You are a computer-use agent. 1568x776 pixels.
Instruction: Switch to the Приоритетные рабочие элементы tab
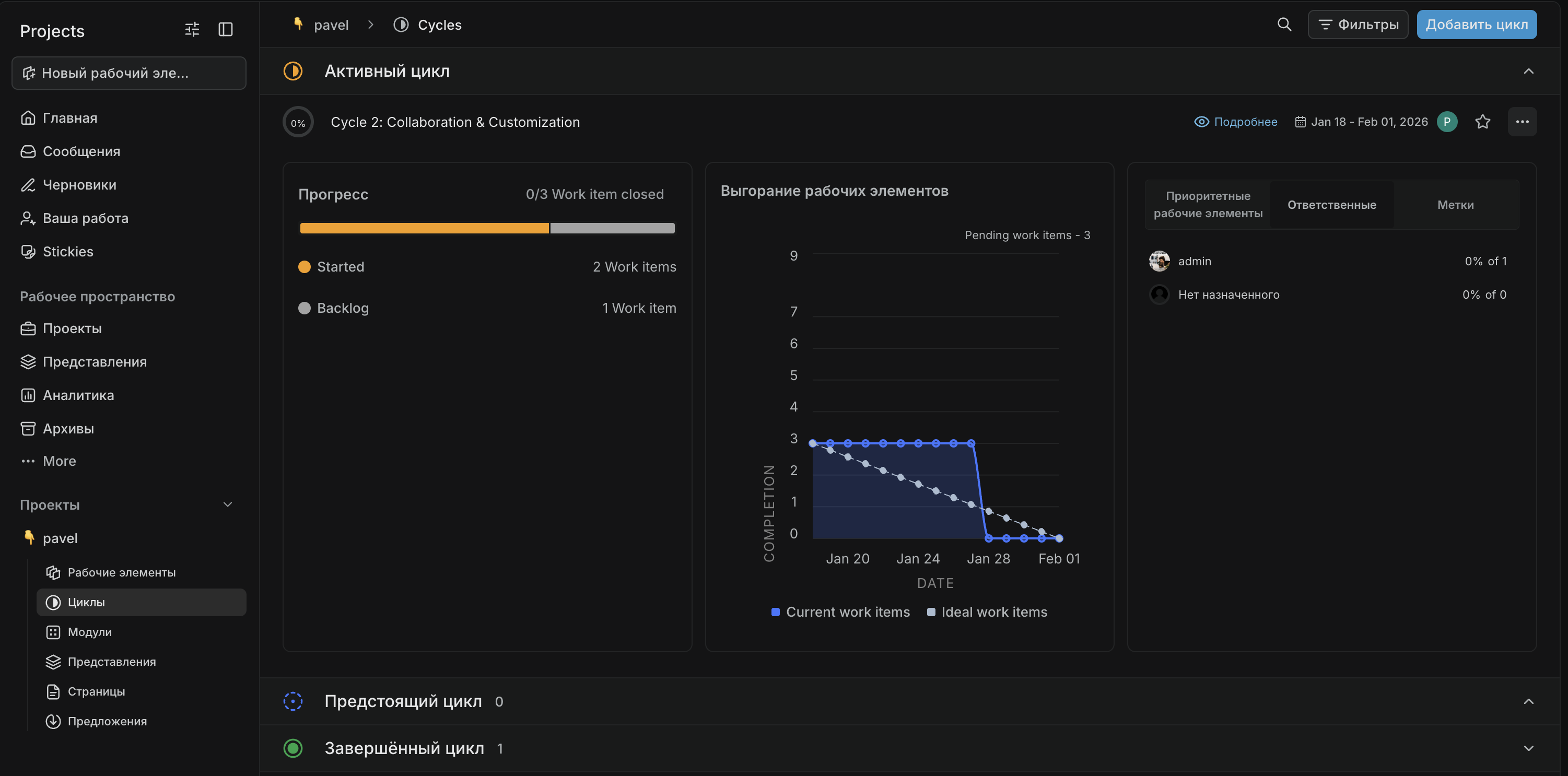(x=1208, y=205)
